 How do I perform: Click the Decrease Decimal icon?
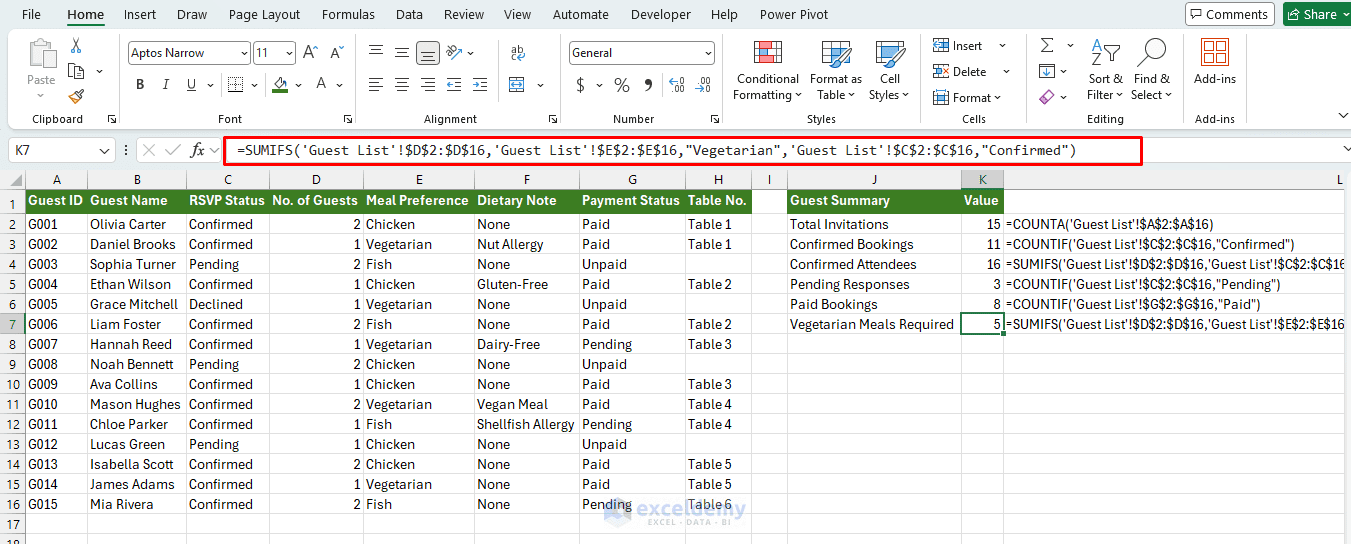(x=701, y=85)
